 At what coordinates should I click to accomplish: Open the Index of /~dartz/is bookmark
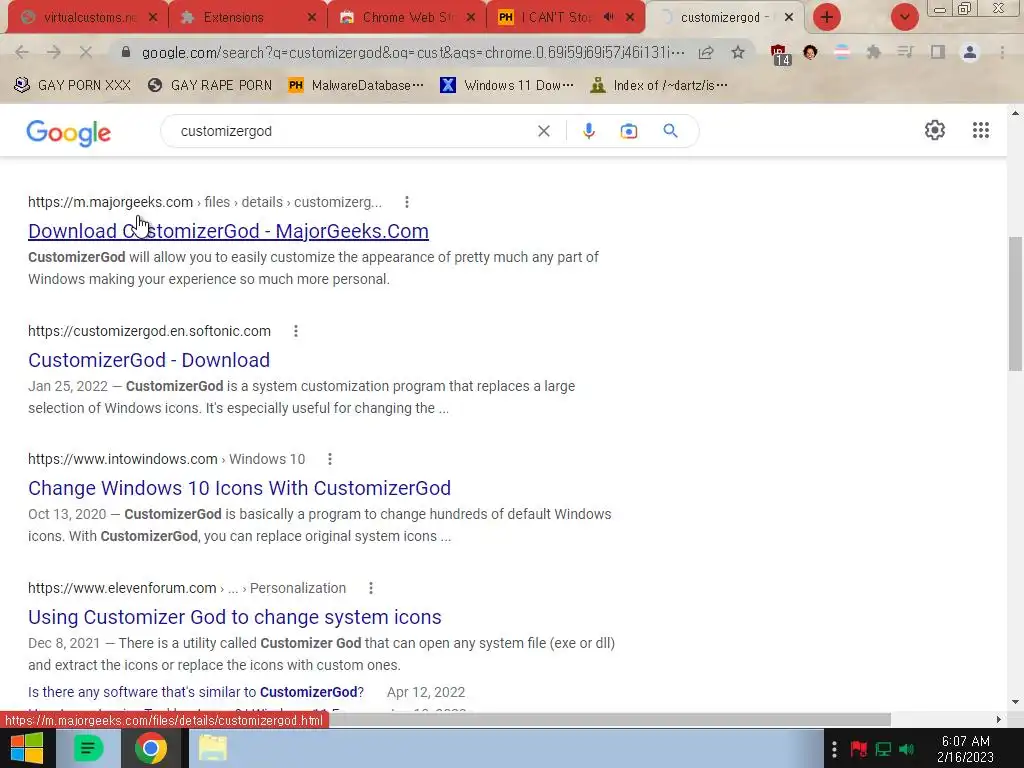click(659, 85)
